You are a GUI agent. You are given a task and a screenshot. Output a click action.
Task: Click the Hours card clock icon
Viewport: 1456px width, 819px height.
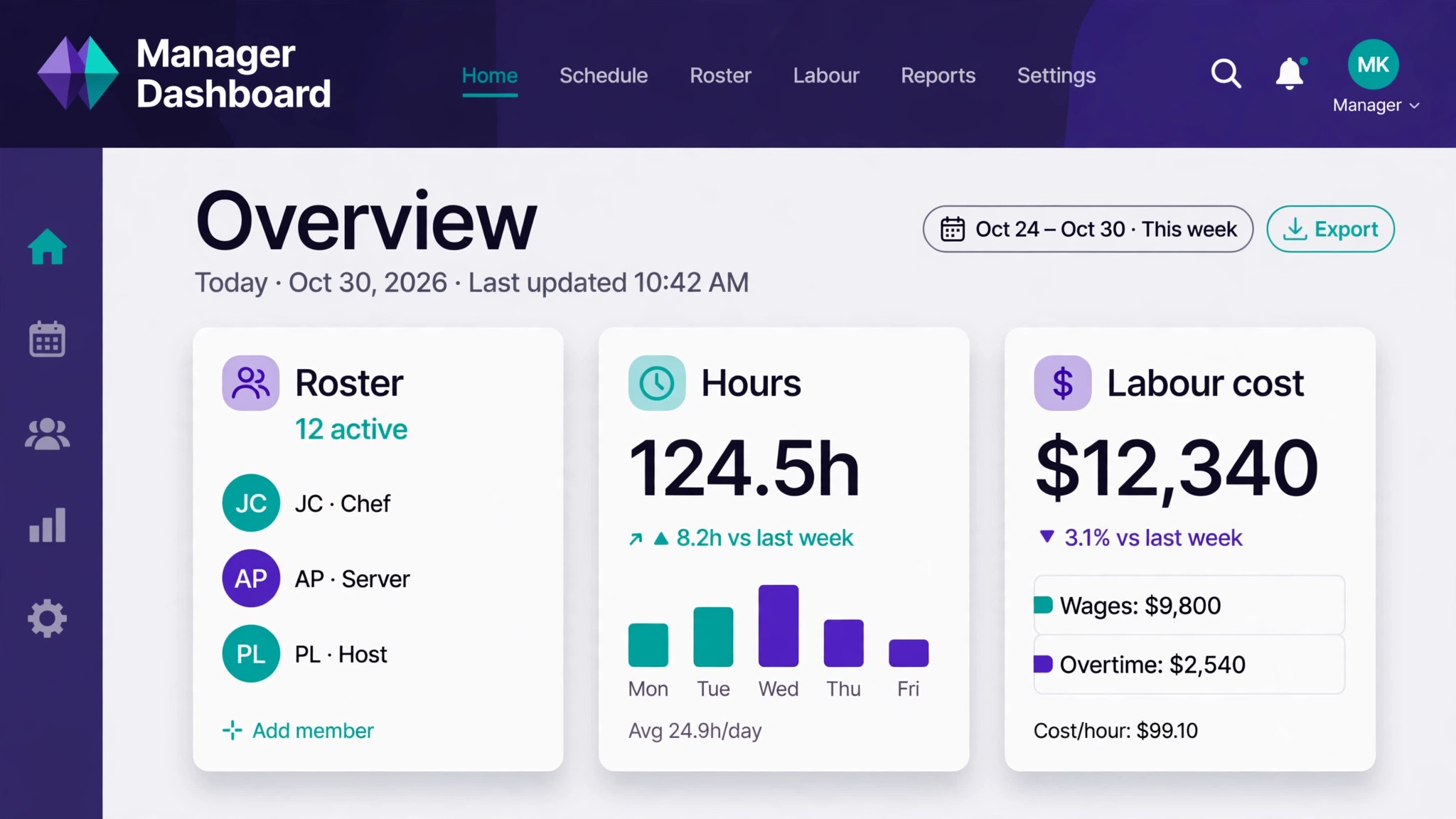[x=657, y=383]
